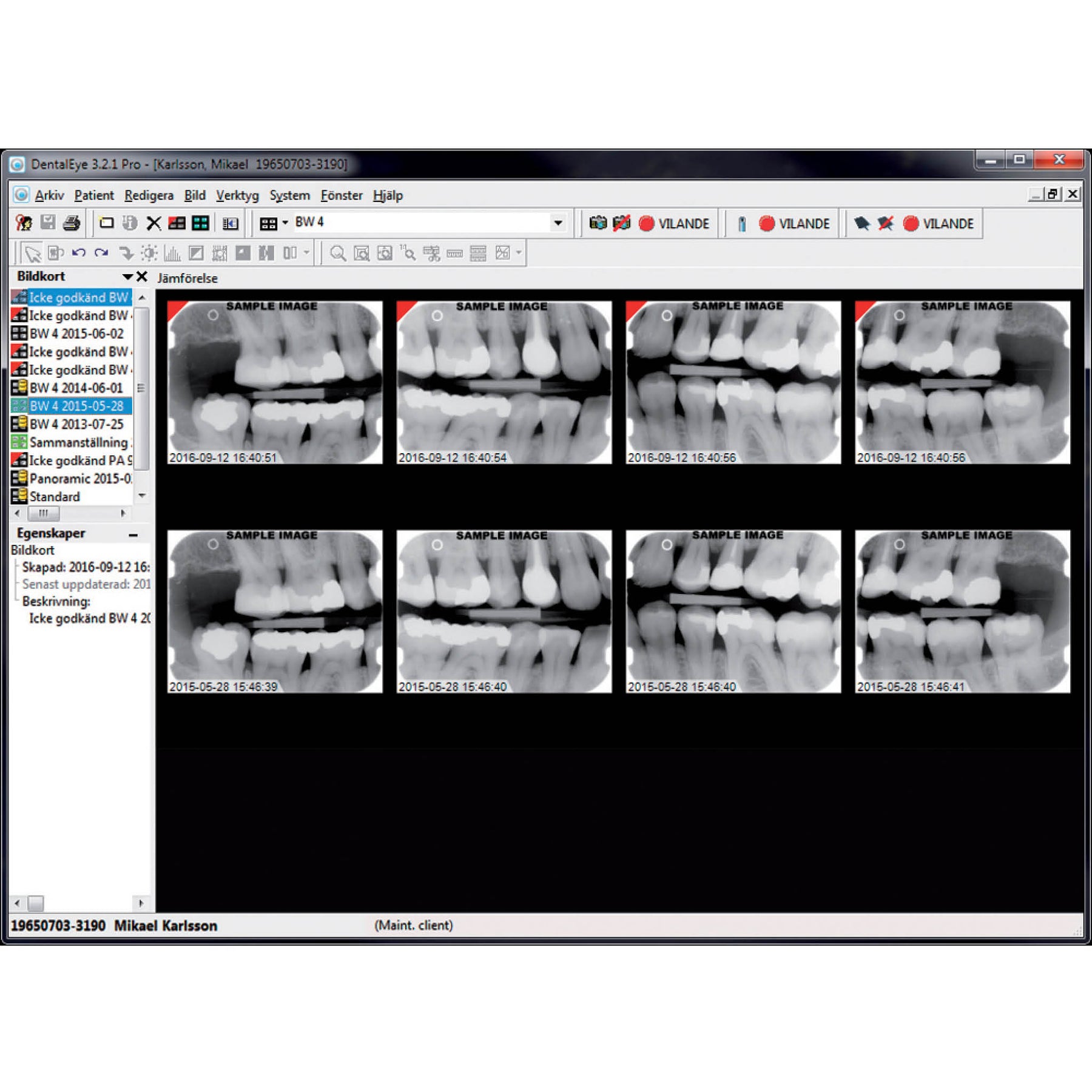Image resolution: width=1092 pixels, height=1092 pixels.
Task: Toggle circle marker on the 15:46:39 image
Action: [213, 544]
